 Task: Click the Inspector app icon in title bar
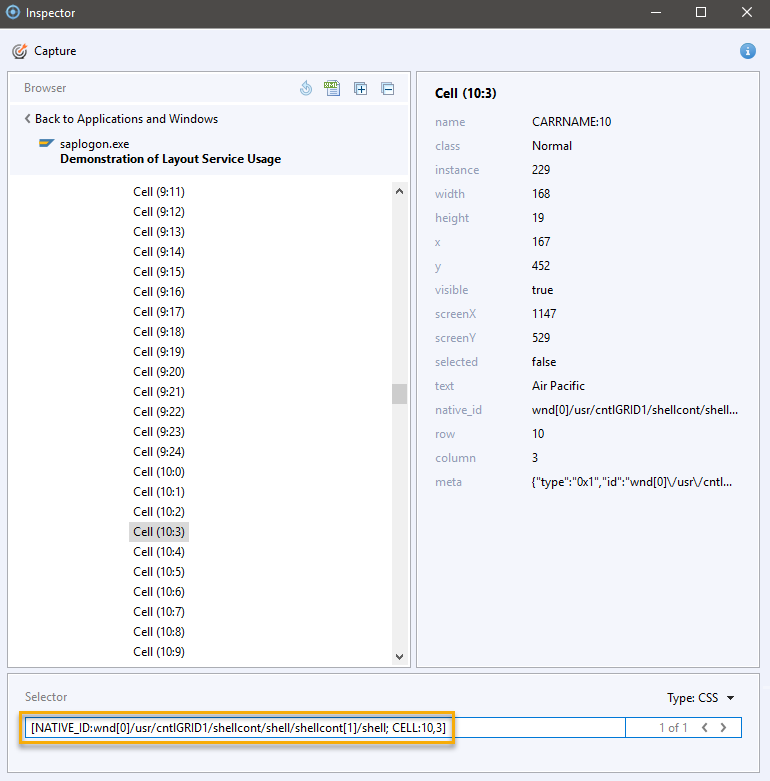click(13, 12)
